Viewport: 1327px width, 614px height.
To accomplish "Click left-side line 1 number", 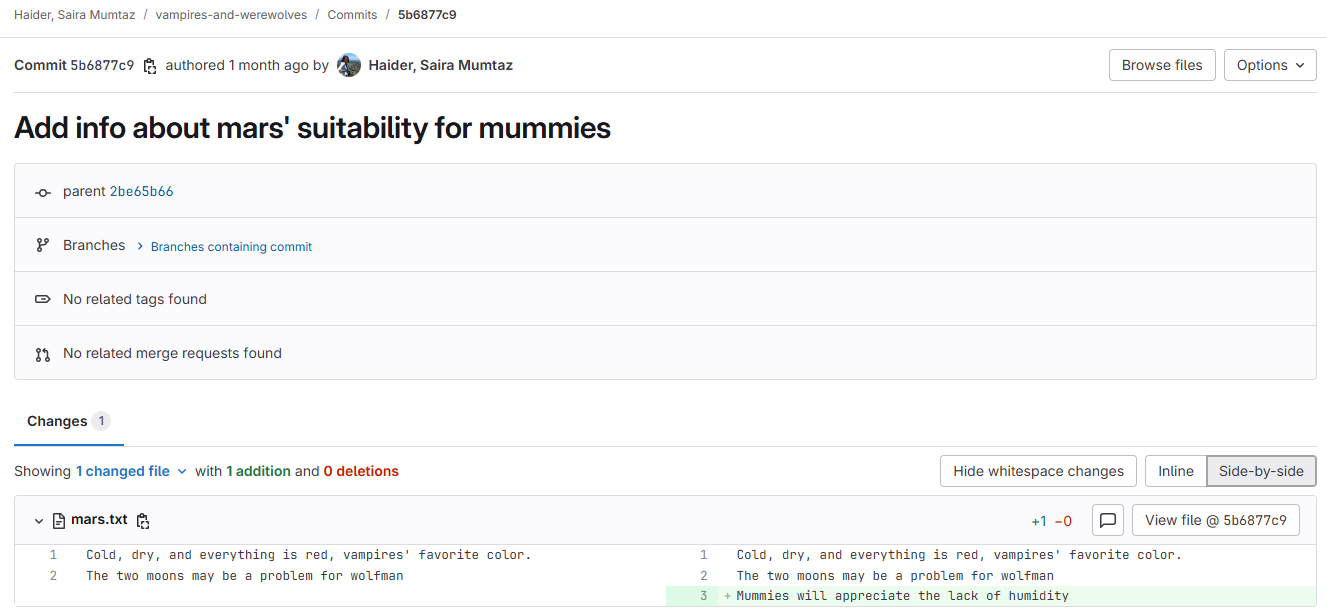I will (x=53, y=555).
